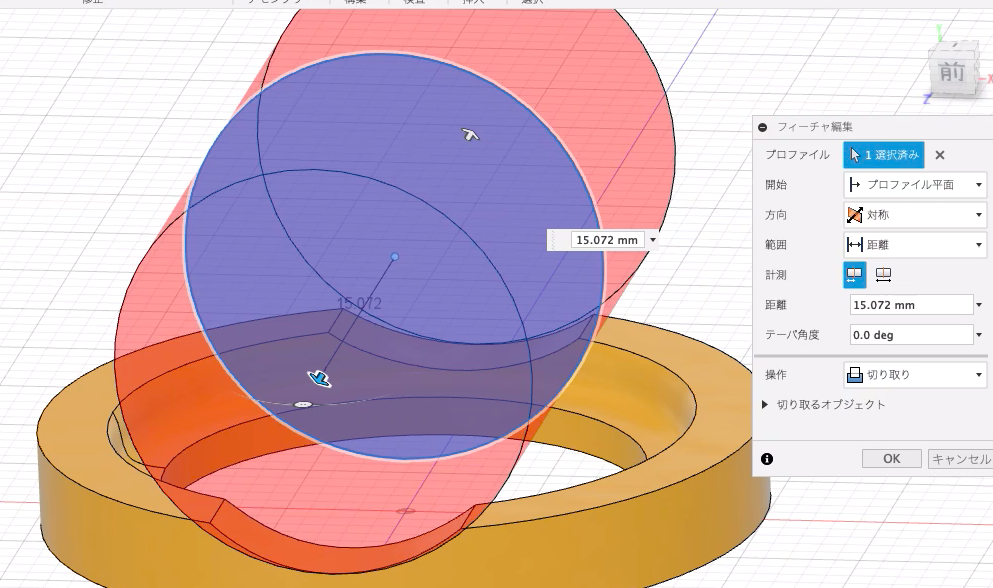Open the 方向 対称 dropdown
The width and height of the screenshot is (993, 588).
(916, 215)
